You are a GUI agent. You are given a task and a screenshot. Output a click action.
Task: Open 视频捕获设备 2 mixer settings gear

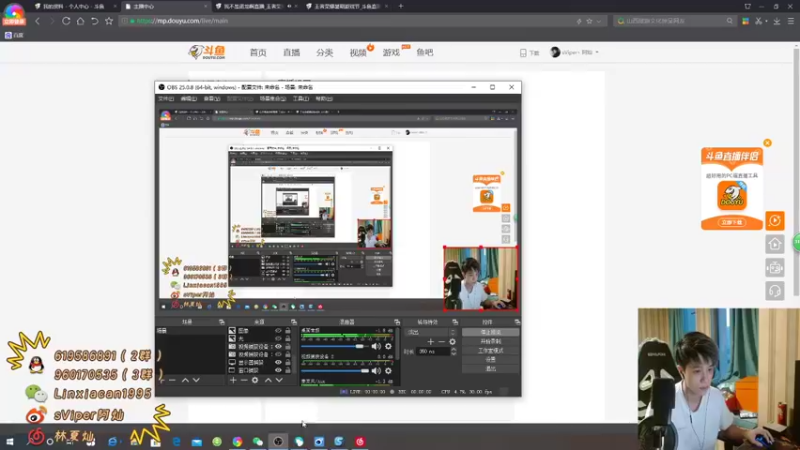pos(388,371)
